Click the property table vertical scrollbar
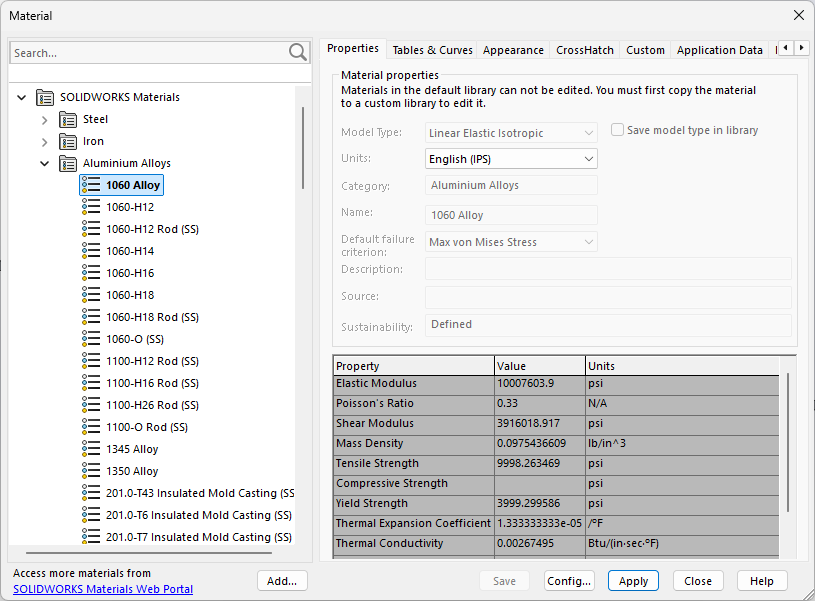 pos(788,442)
